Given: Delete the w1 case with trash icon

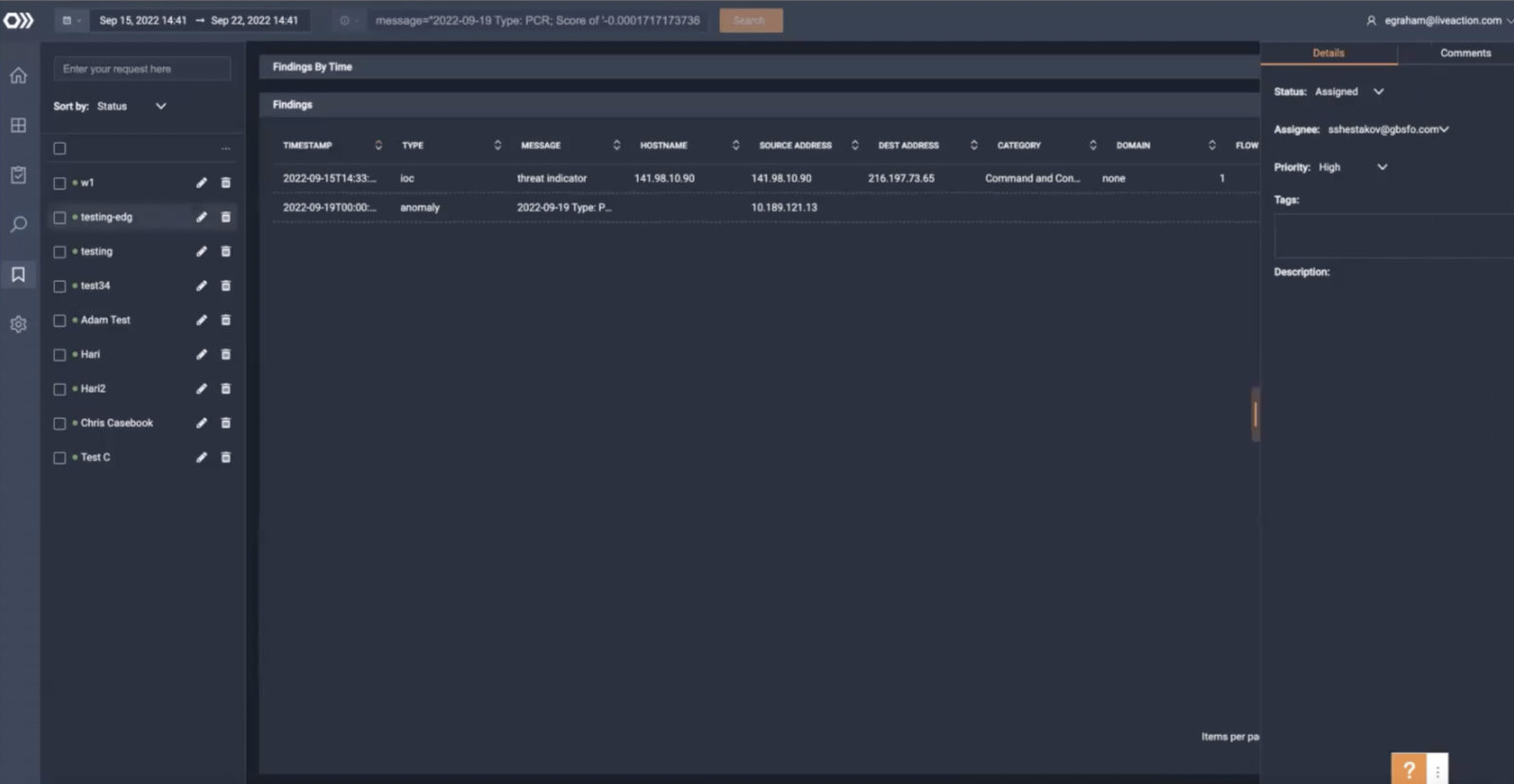Looking at the screenshot, I should click(226, 183).
